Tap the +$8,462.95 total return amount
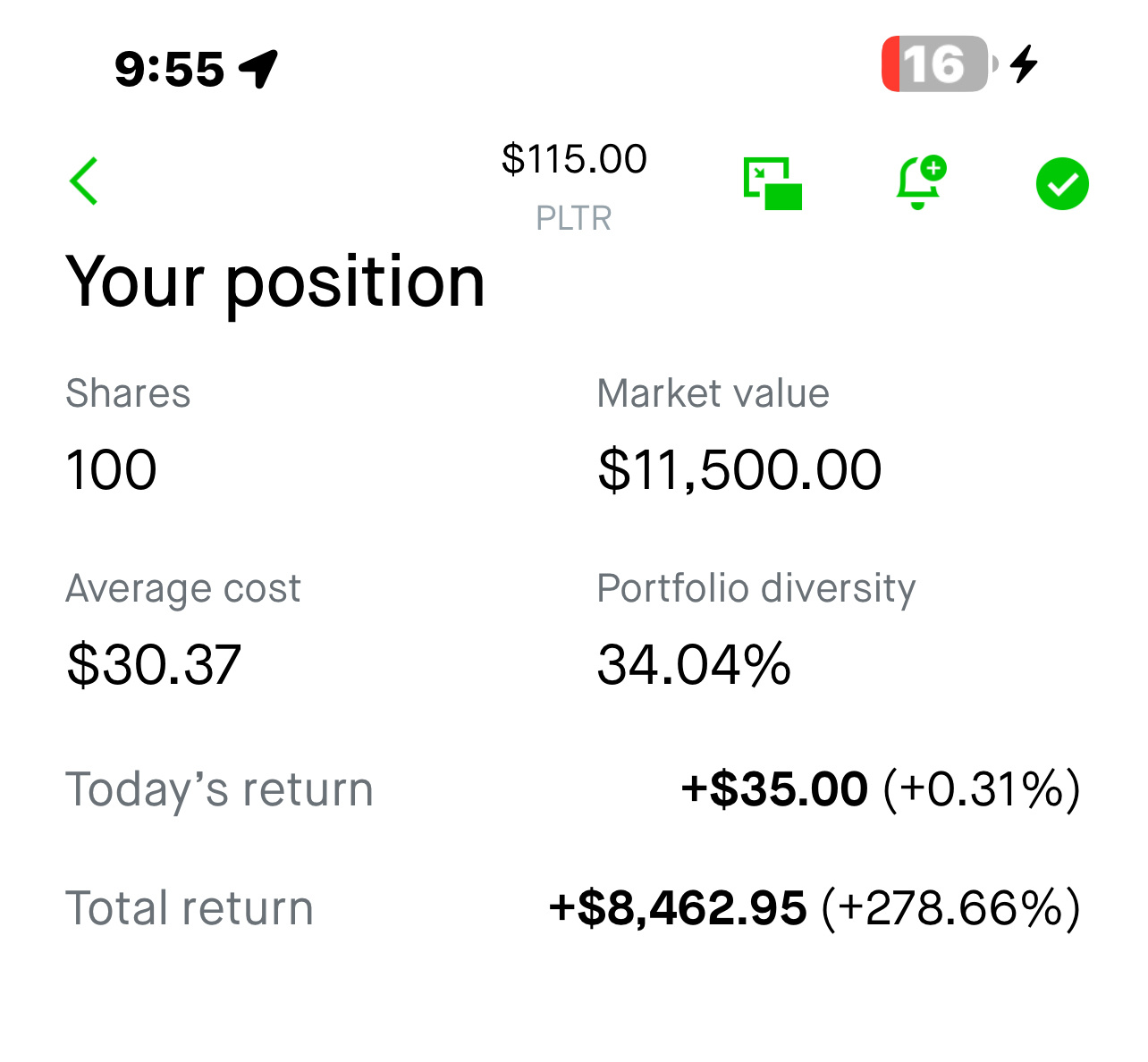The image size is (1148, 1062). click(678, 908)
